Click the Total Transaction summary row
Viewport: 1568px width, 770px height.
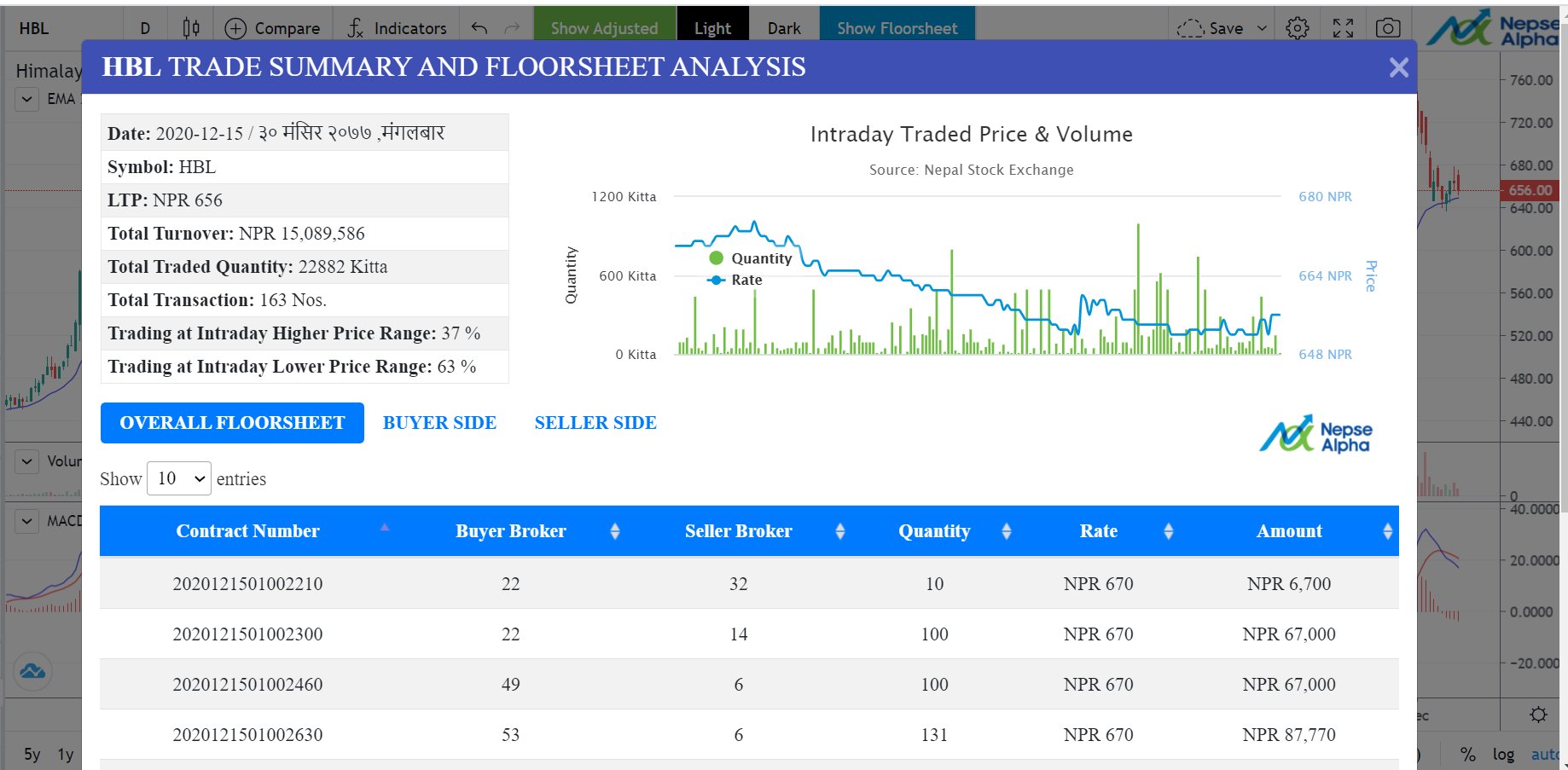[x=305, y=300]
